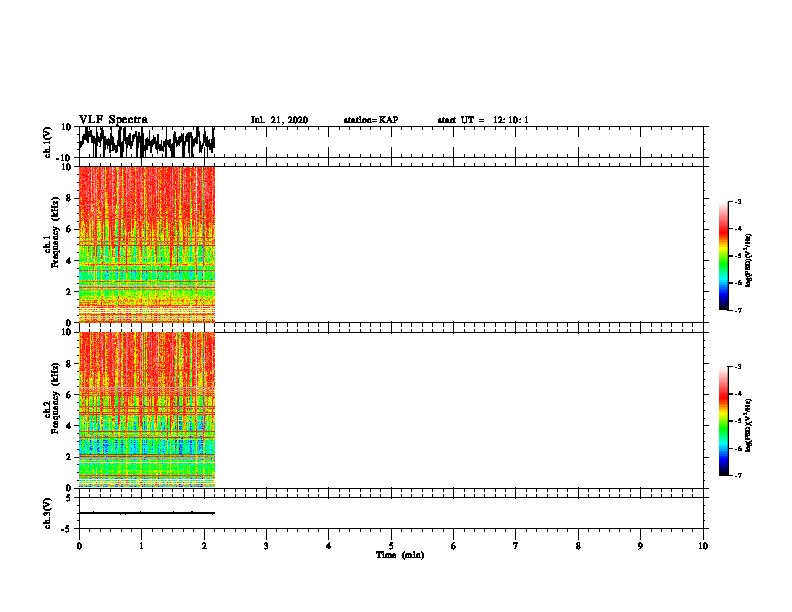This screenshot has width=792, height=612.
Task: Click time axis tick label "3"
Action: [x=266, y=545]
